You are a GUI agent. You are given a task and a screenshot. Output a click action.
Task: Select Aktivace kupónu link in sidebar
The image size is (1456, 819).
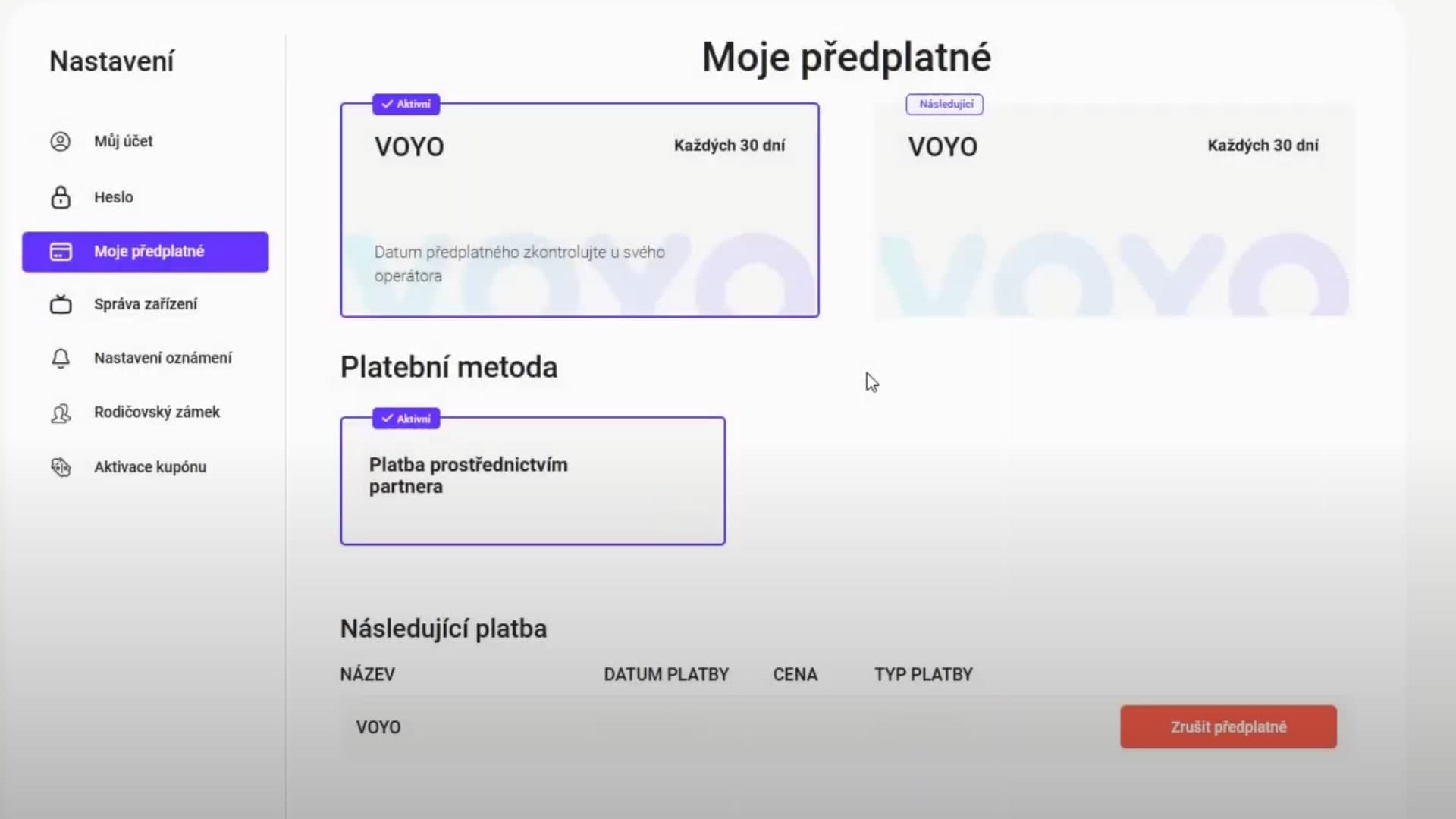click(149, 466)
